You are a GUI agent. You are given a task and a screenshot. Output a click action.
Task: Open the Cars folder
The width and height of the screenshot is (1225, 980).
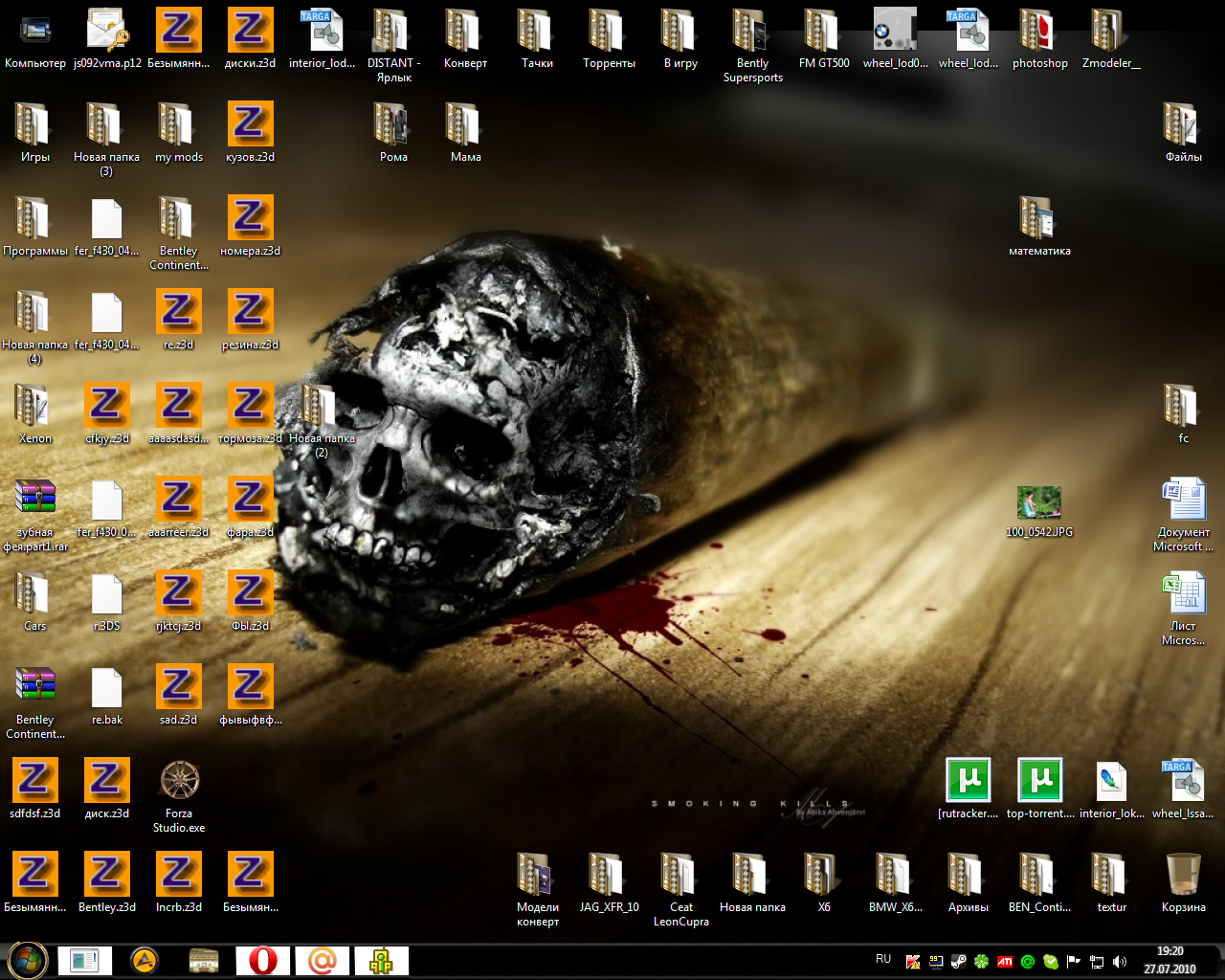coord(35,603)
